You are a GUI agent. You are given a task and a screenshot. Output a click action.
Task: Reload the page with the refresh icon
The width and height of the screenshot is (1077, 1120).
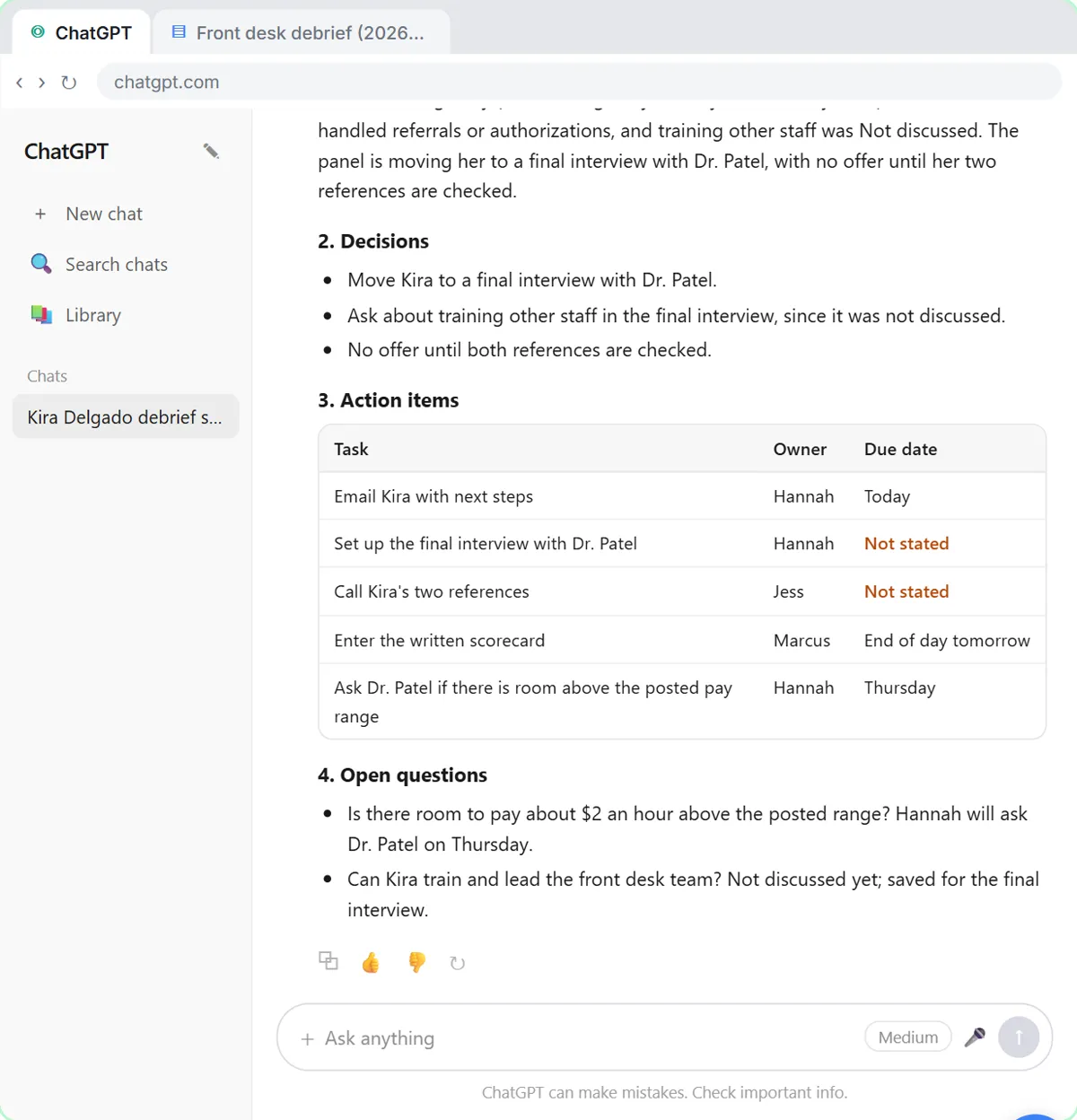69,83
